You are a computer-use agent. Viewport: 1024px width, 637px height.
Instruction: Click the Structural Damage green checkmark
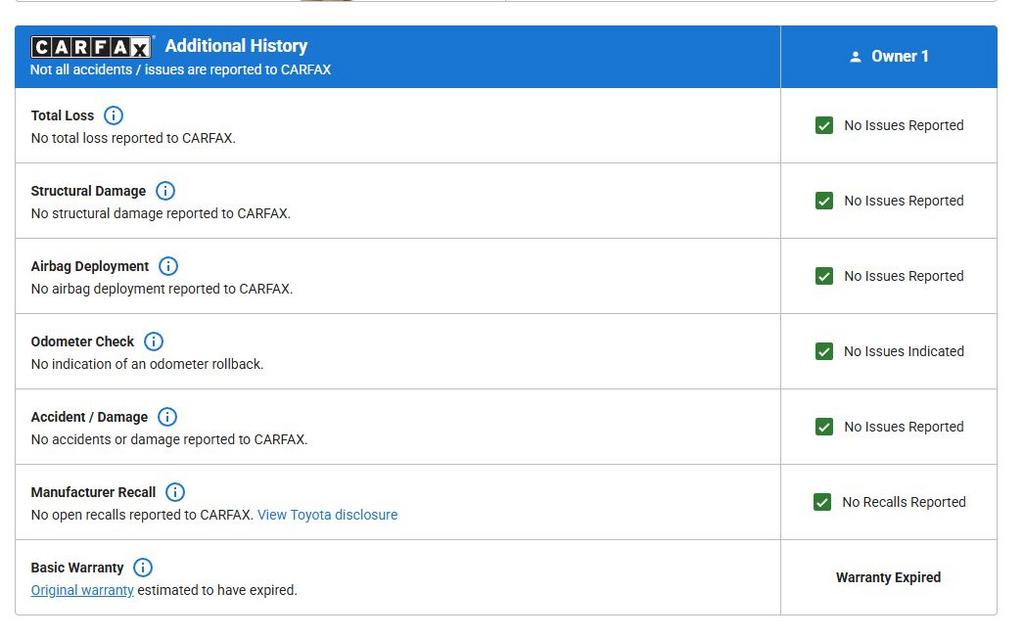(824, 201)
